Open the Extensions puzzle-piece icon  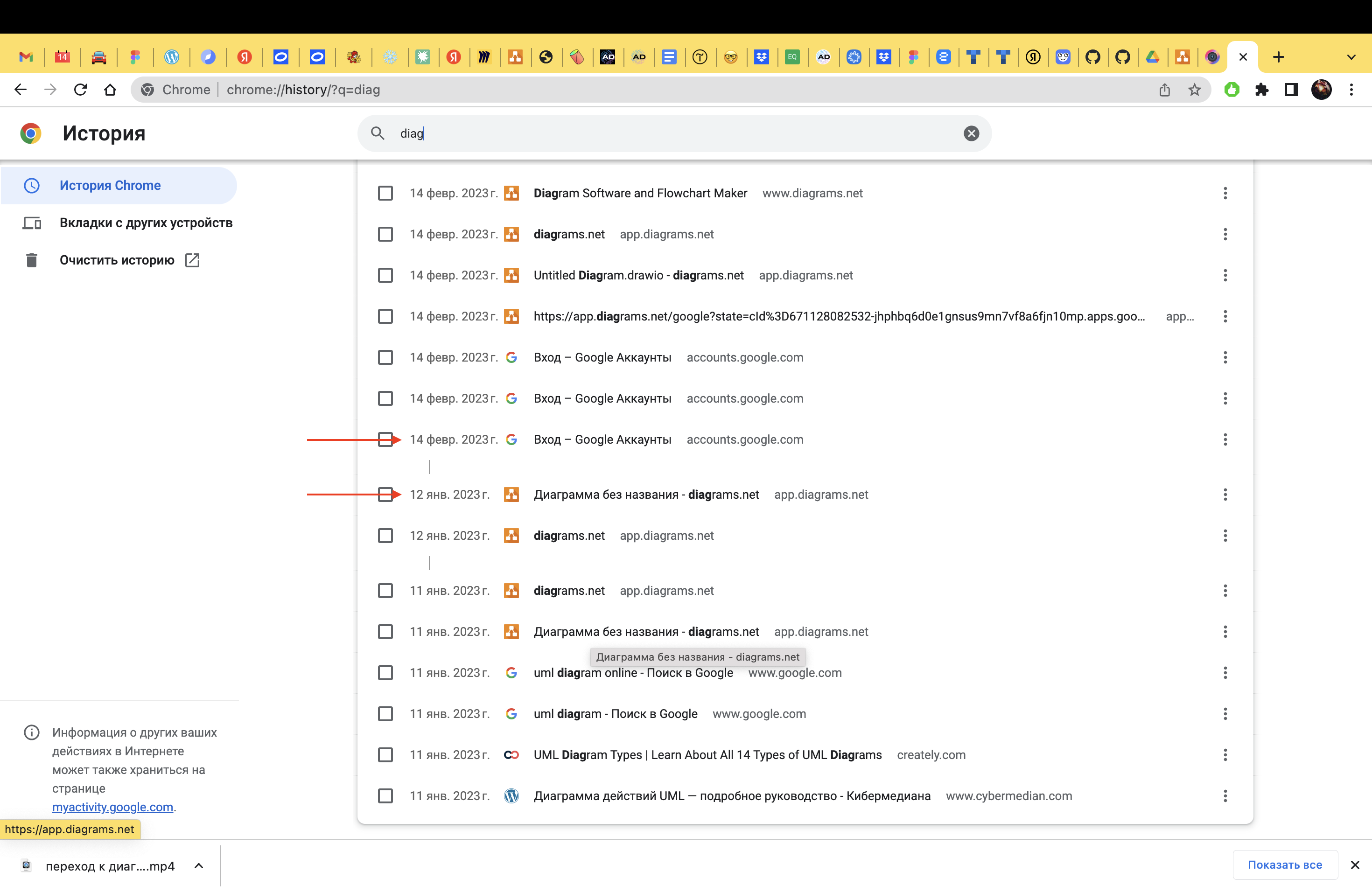pyautogui.click(x=1262, y=89)
